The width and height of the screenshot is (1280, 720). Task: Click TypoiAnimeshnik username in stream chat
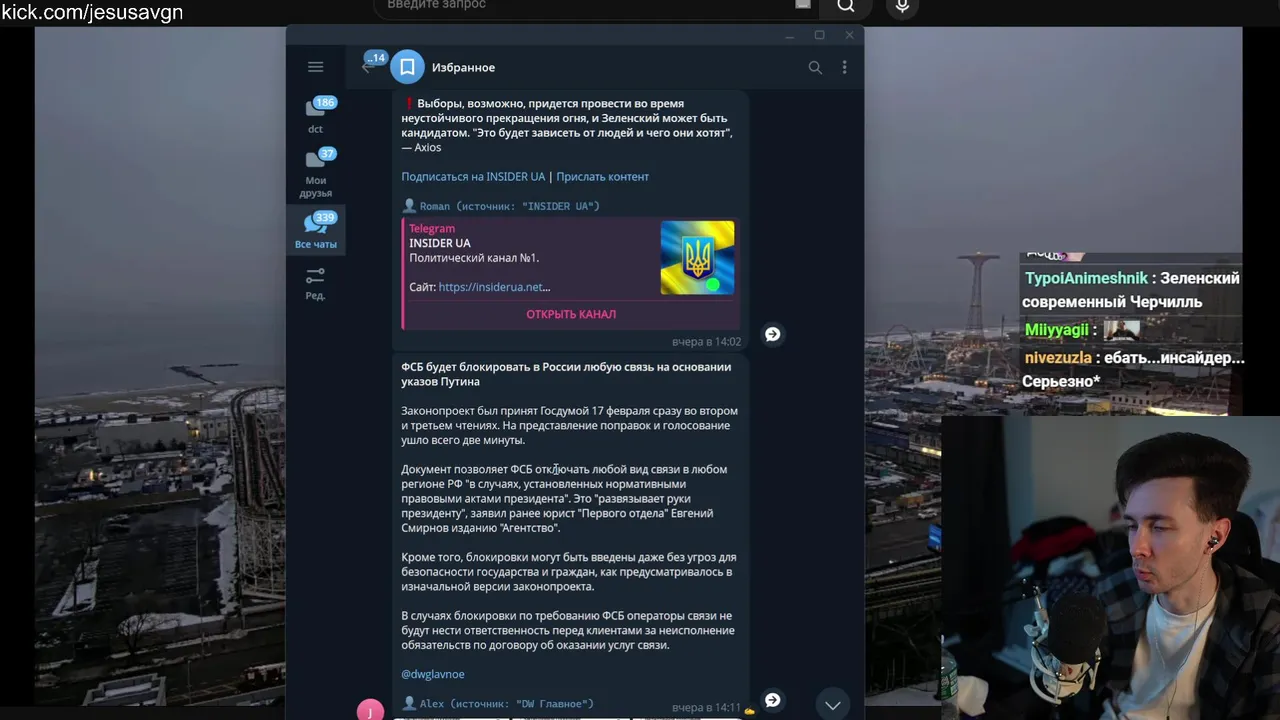1086,279
